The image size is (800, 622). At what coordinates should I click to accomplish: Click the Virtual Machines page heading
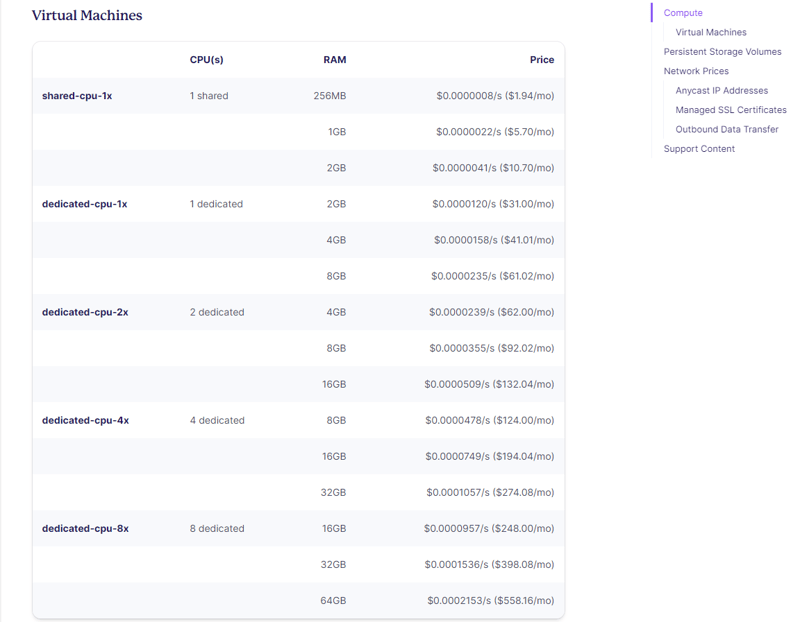click(87, 16)
